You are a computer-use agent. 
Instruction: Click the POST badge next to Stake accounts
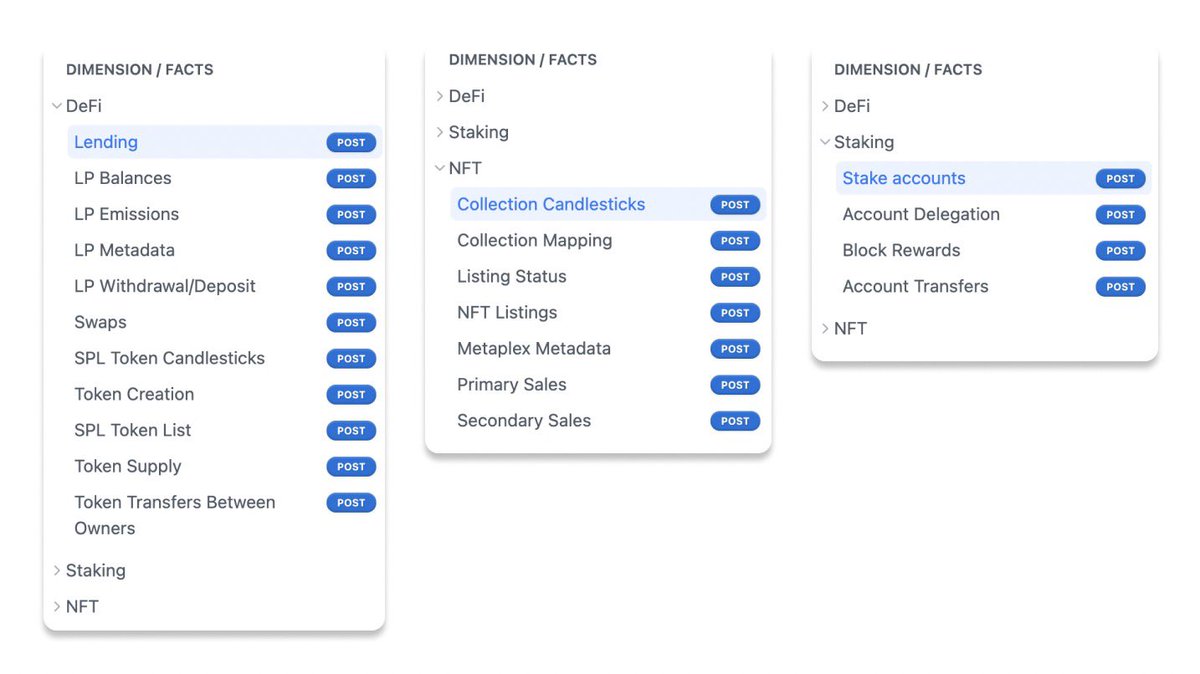[1120, 179]
